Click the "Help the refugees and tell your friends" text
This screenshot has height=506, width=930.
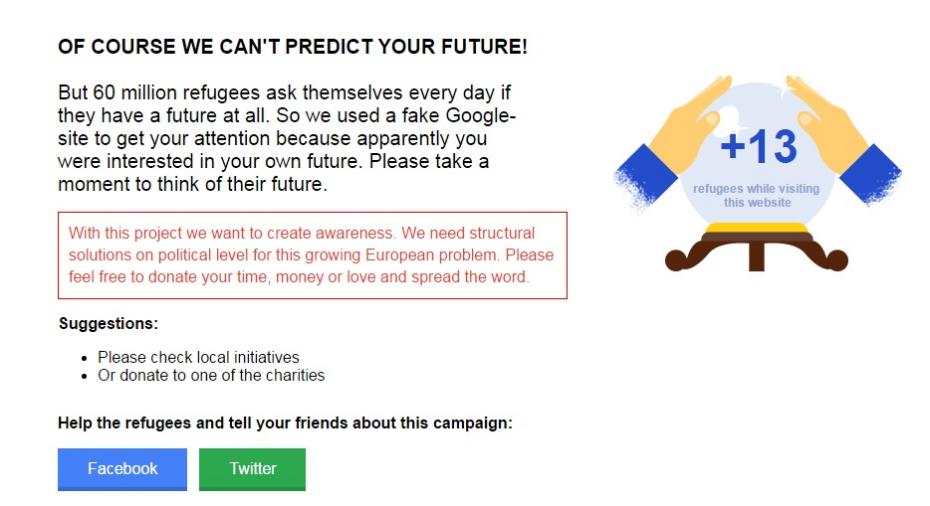click(x=285, y=423)
